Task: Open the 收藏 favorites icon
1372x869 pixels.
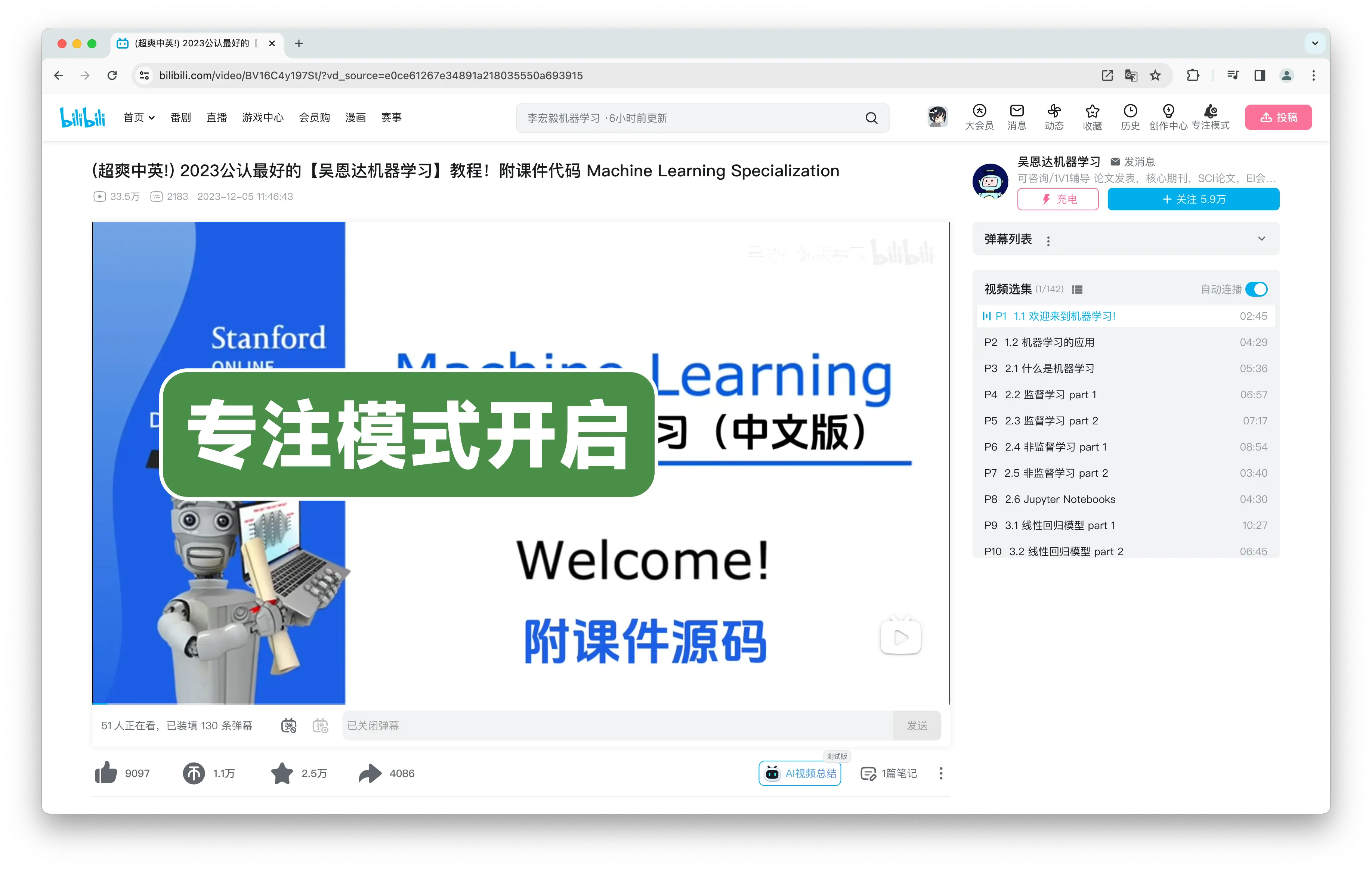Action: 1092,117
